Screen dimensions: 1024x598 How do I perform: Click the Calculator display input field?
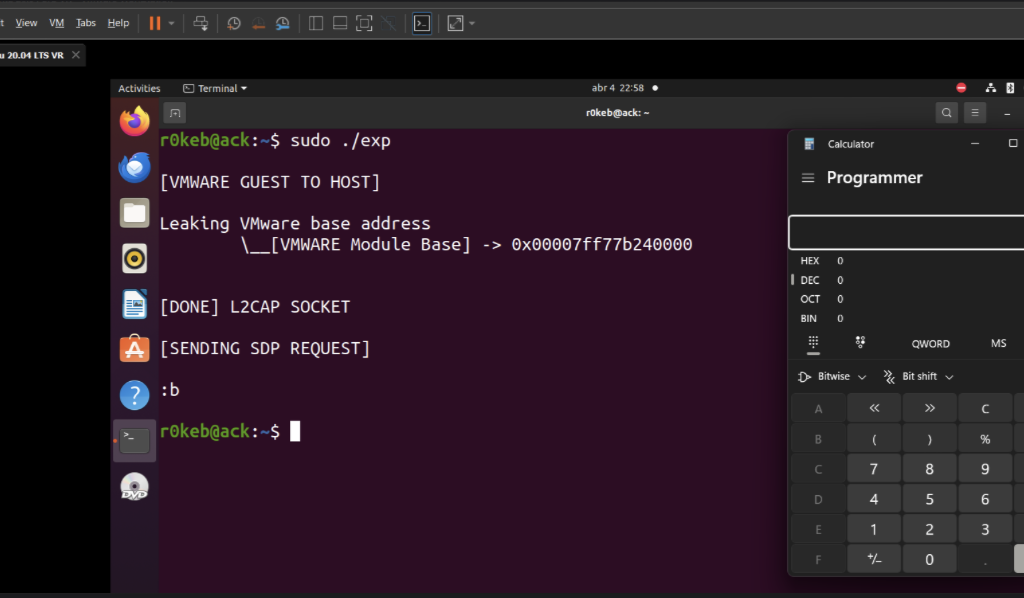[x=906, y=232]
